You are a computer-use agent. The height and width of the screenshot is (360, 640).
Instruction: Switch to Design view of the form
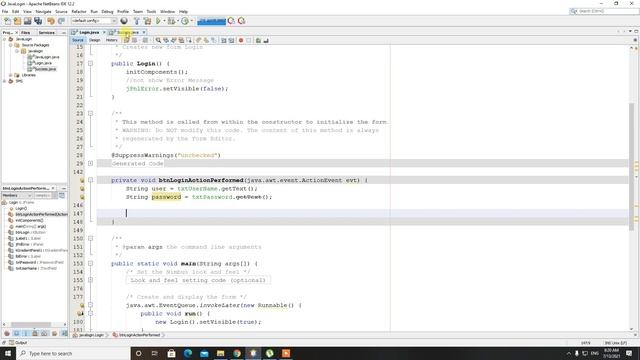pyautogui.click(x=94, y=40)
